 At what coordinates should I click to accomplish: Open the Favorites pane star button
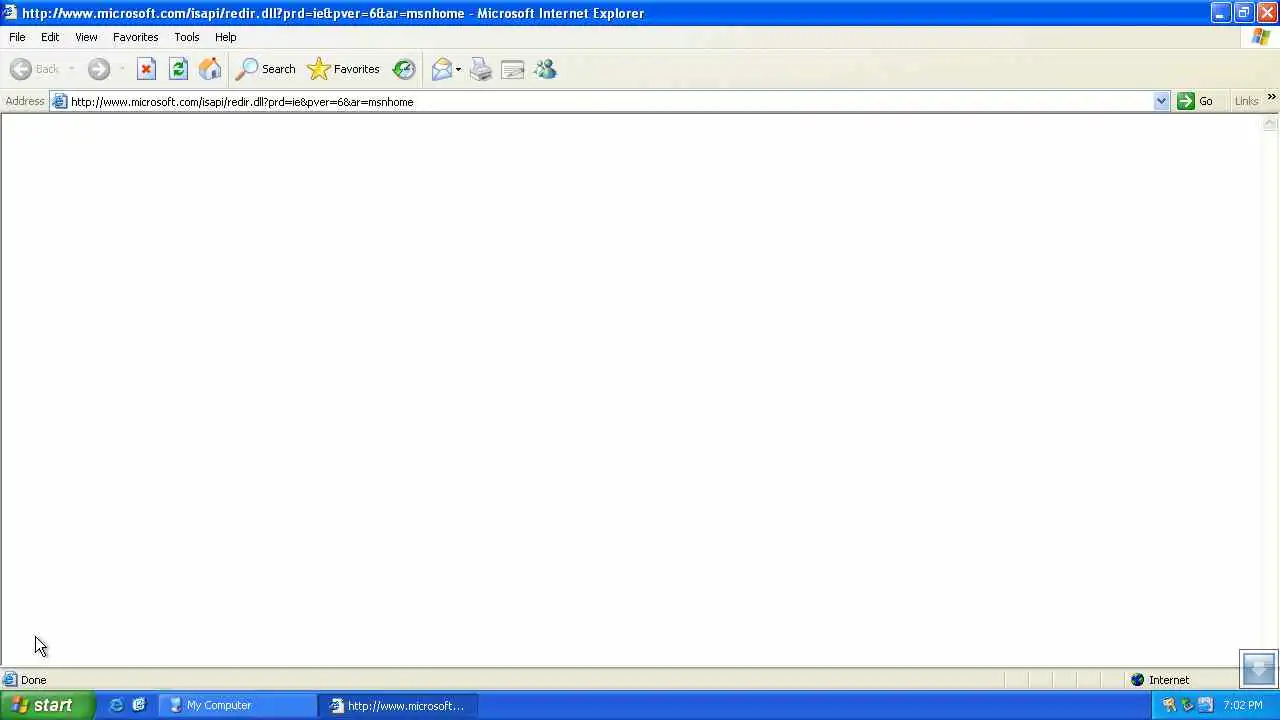point(344,69)
